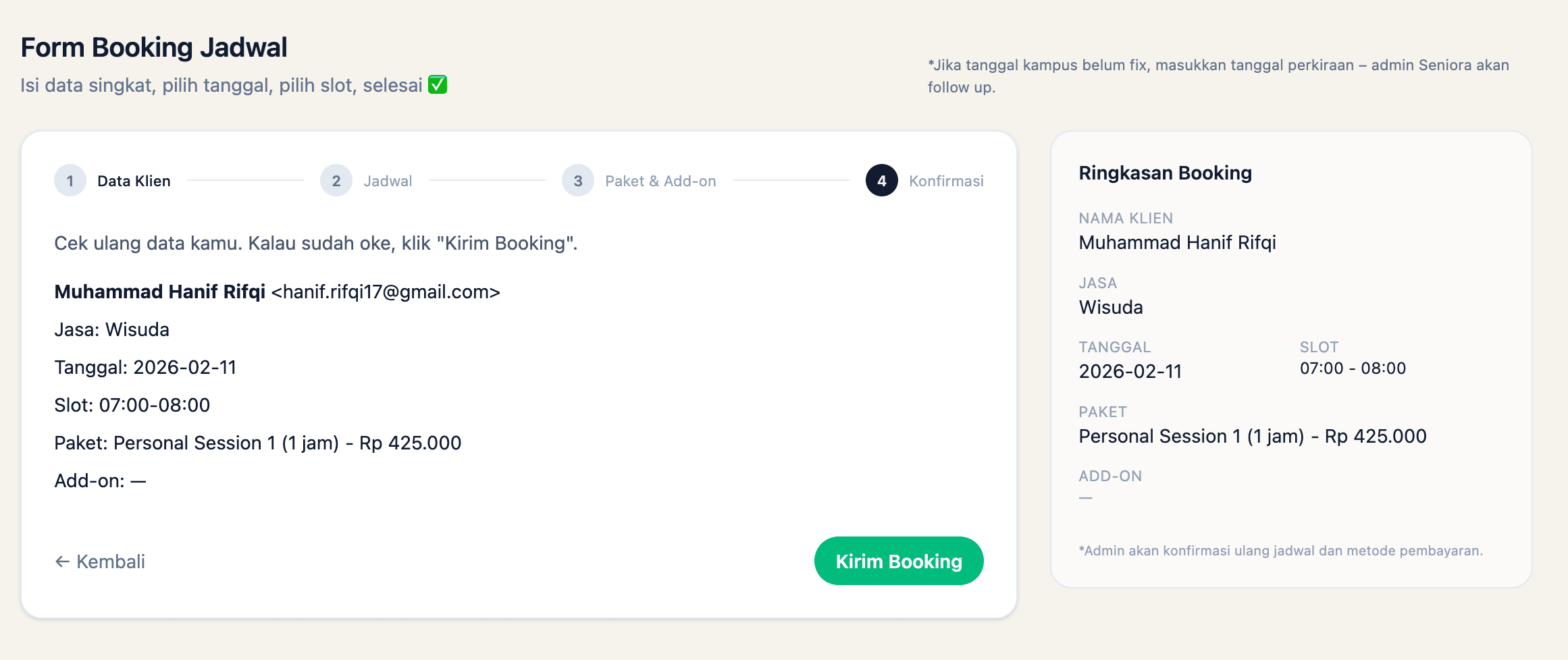Click the step 1 circle icon
The width and height of the screenshot is (1568, 660).
click(70, 181)
